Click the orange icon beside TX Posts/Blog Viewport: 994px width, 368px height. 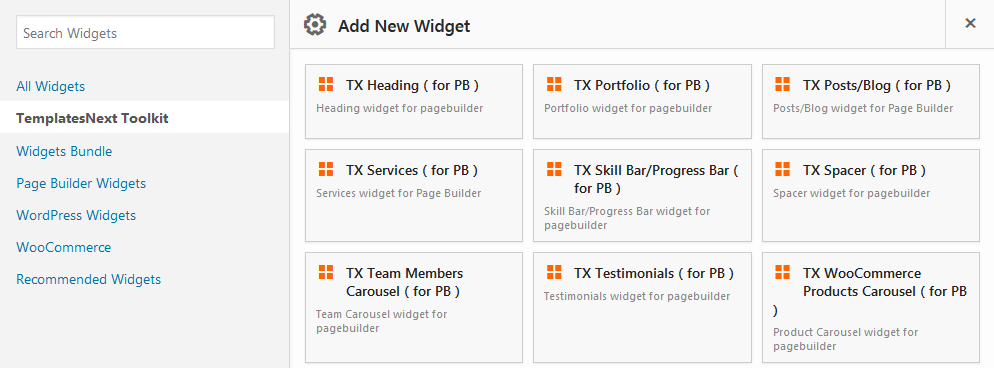(783, 84)
